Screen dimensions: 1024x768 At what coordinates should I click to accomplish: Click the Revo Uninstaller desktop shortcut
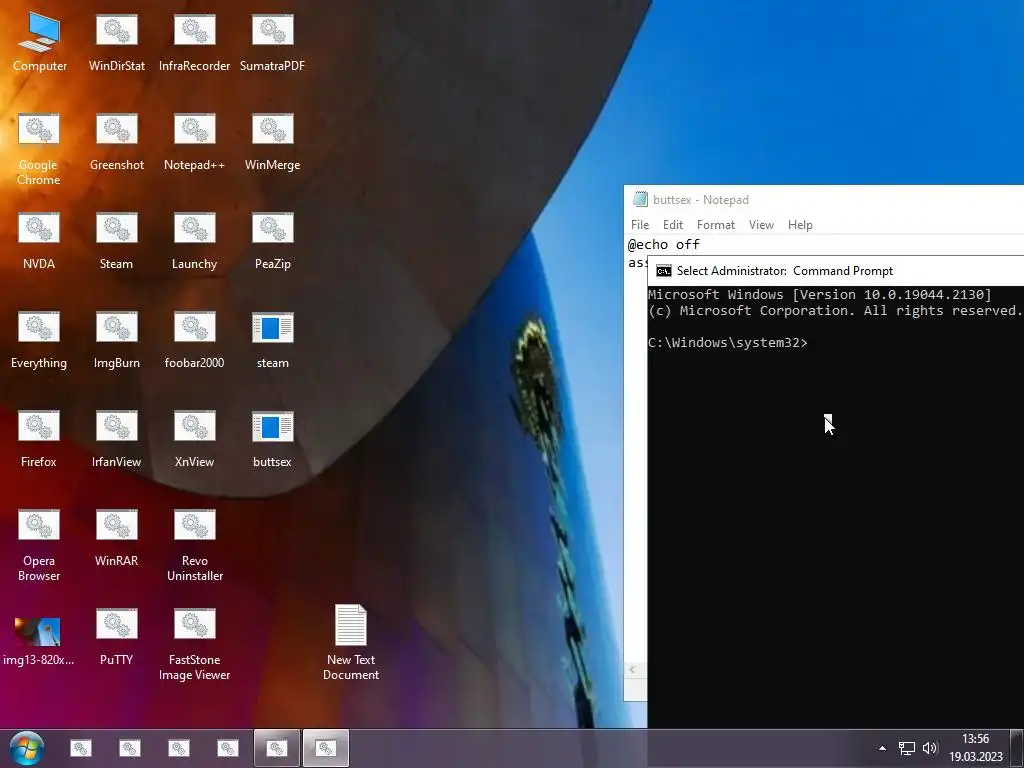pyautogui.click(x=195, y=545)
